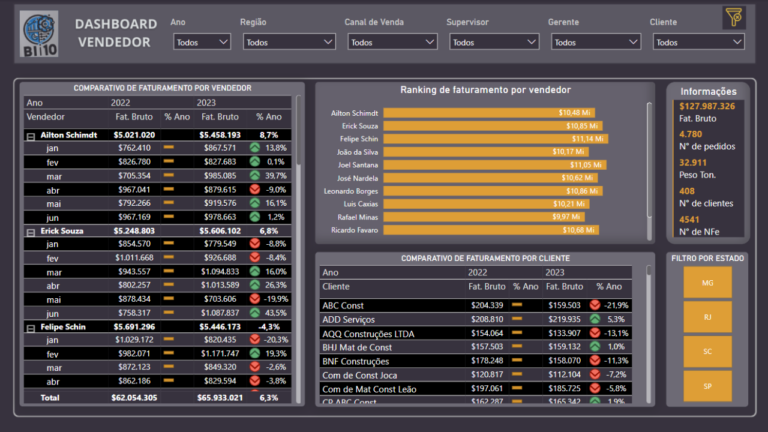Image resolution: width=768 pixels, height=432 pixels.
Task: Click the Total value $62.054.305
Action: pos(134,398)
